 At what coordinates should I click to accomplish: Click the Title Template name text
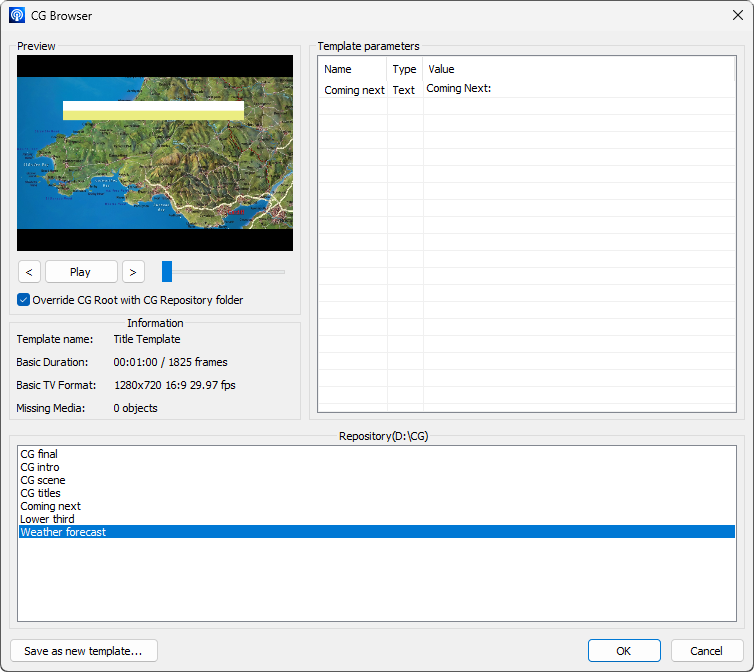coord(147,339)
